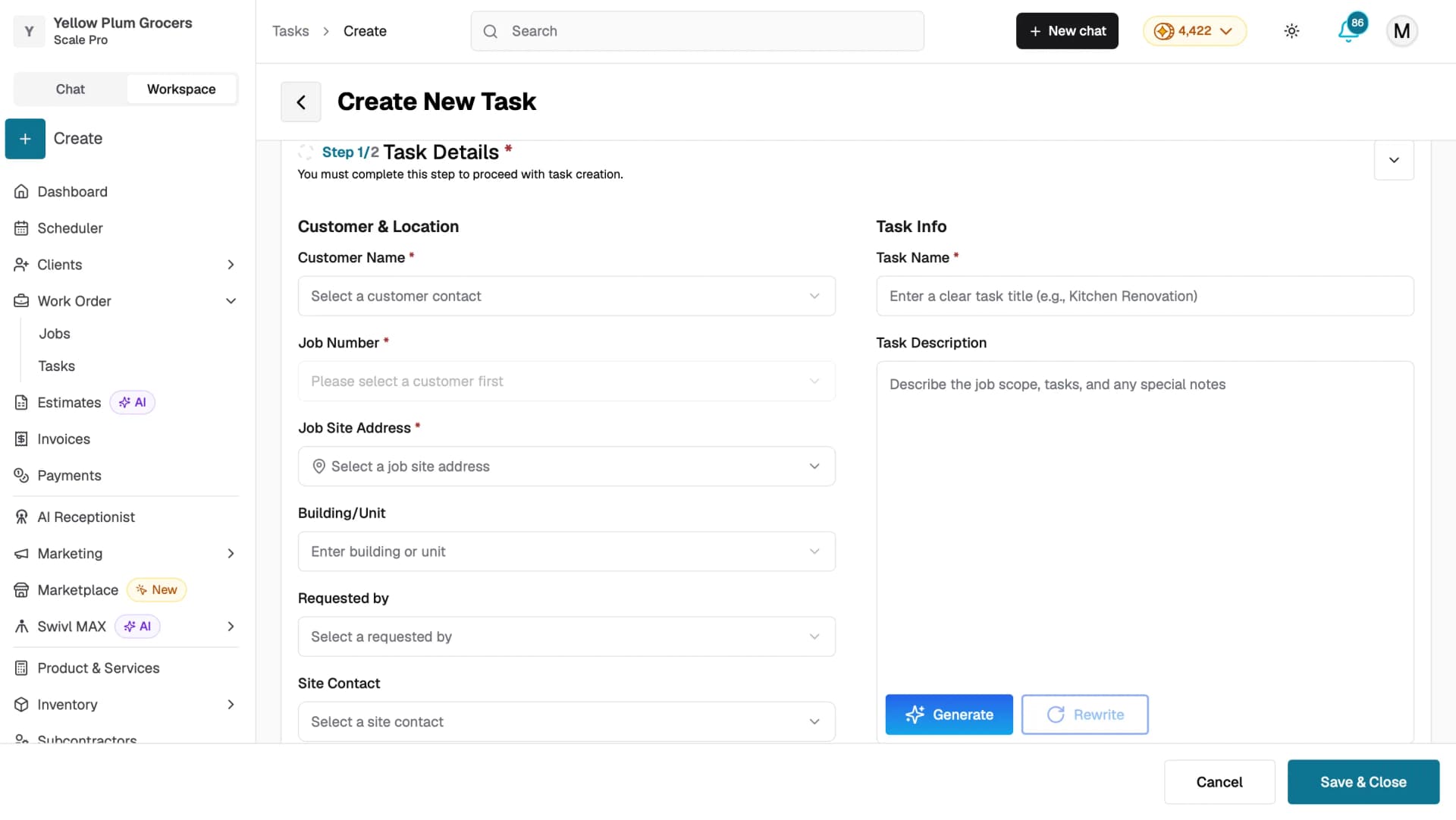The height and width of the screenshot is (820, 1456).
Task: Click the Cancel button
Action: pos(1219,782)
